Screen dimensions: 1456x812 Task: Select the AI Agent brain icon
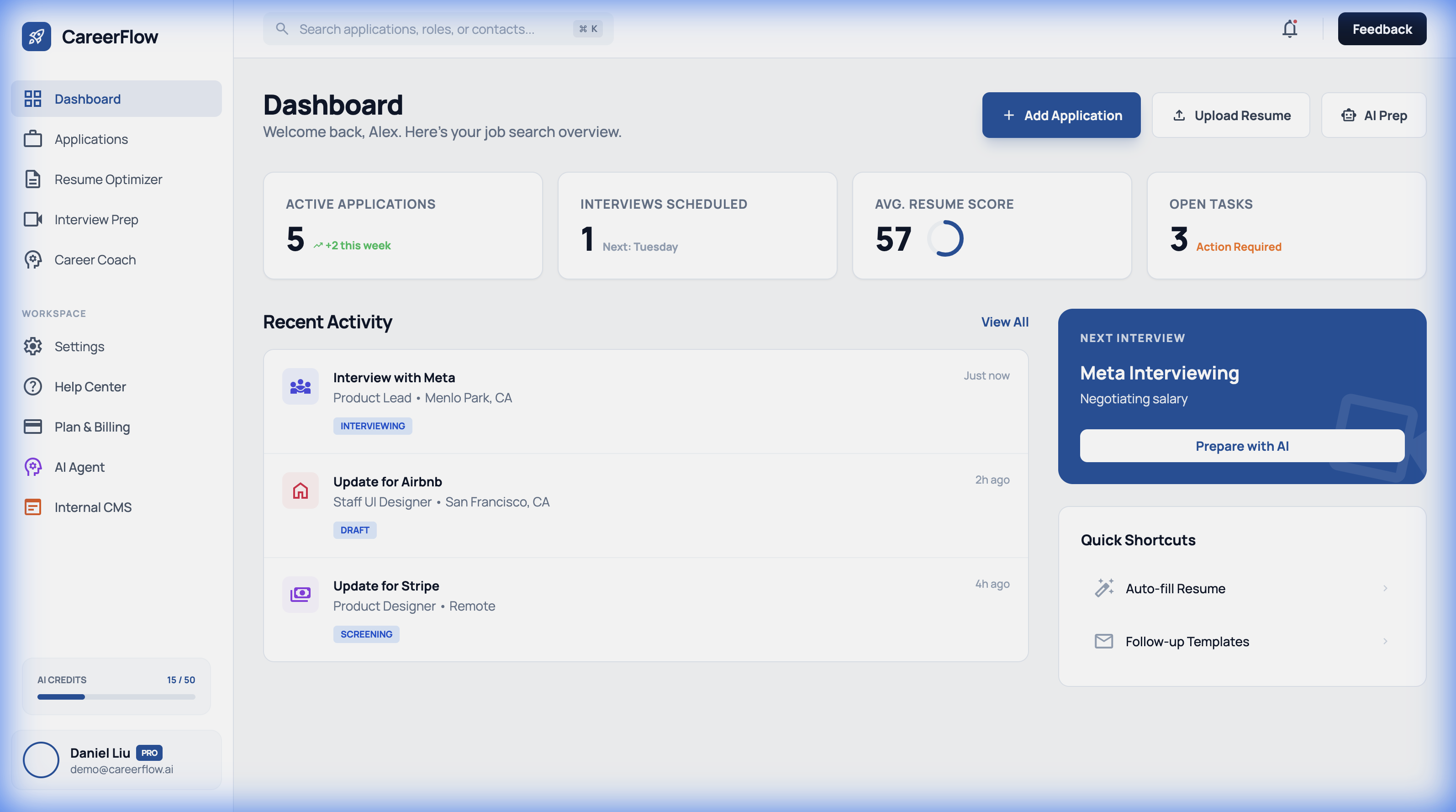(x=33, y=467)
